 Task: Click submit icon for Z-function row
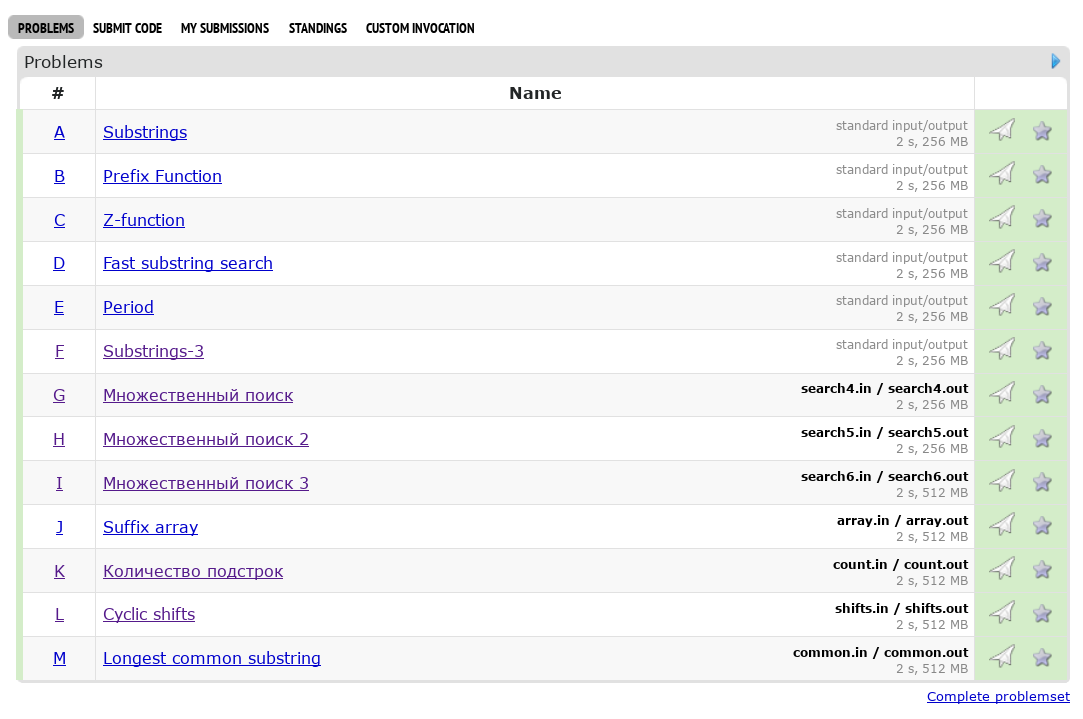(x=1001, y=218)
